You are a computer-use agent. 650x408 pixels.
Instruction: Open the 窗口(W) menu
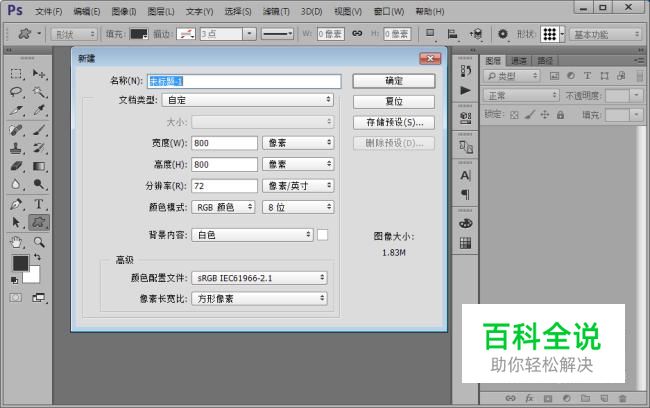pos(389,12)
